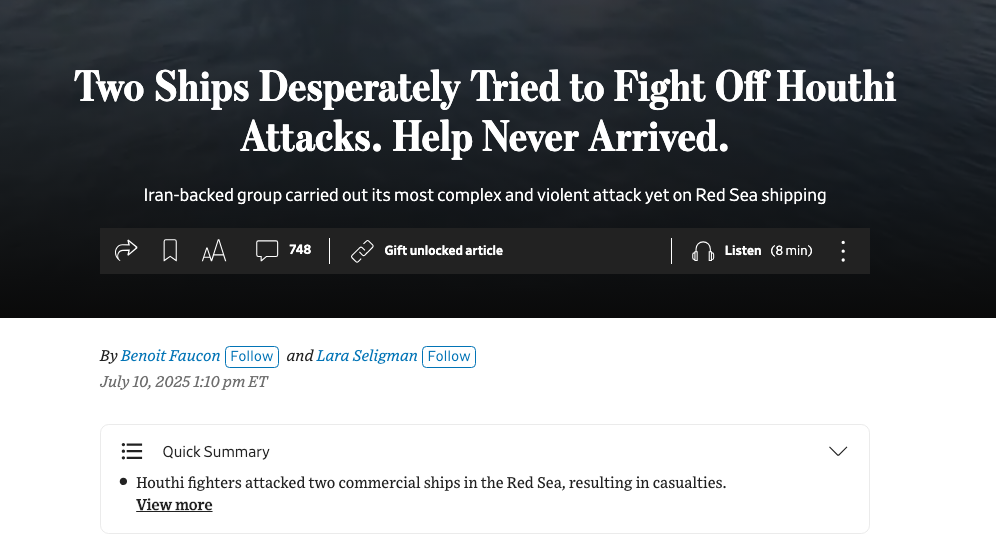Follow author Benoit Faucon
Image resolution: width=996 pixels, height=534 pixels.
click(252, 356)
